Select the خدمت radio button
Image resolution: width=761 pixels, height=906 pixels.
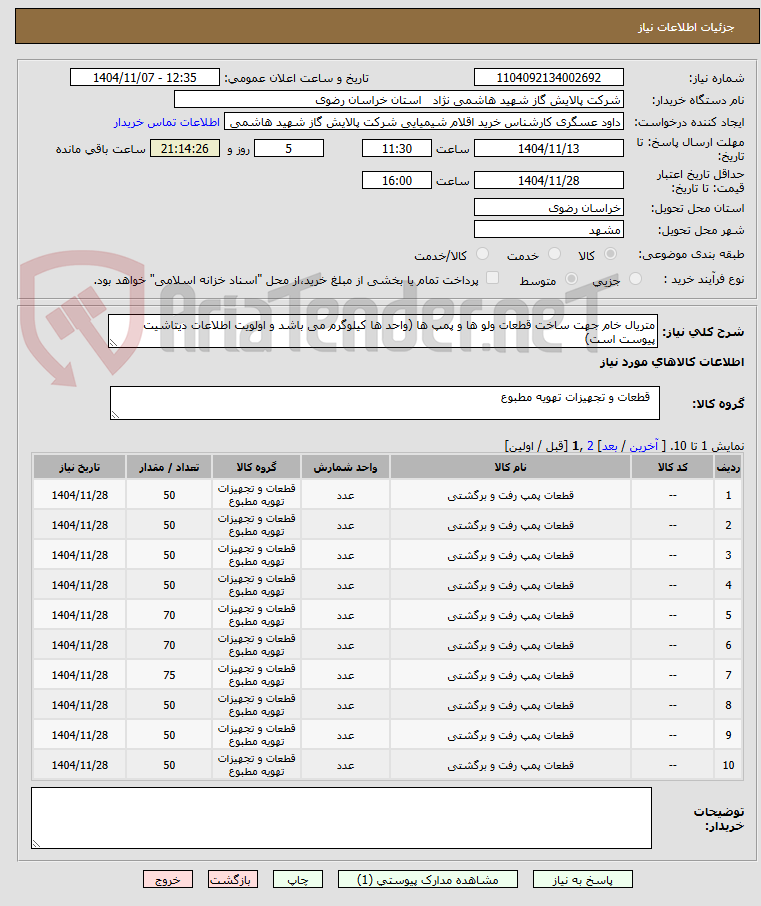(554, 254)
